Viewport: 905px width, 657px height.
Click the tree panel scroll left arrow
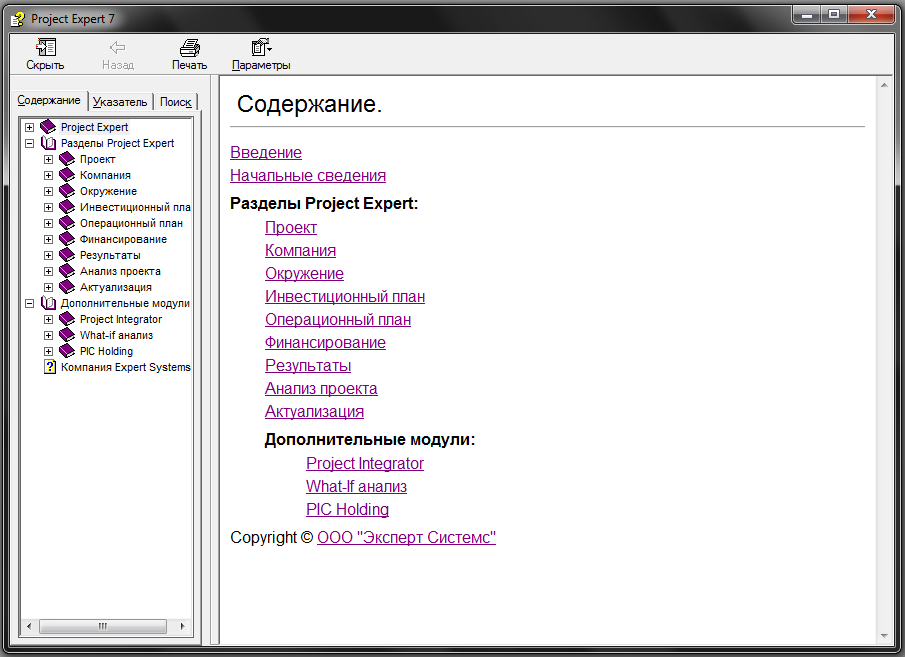pyautogui.click(x=29, y=626)
